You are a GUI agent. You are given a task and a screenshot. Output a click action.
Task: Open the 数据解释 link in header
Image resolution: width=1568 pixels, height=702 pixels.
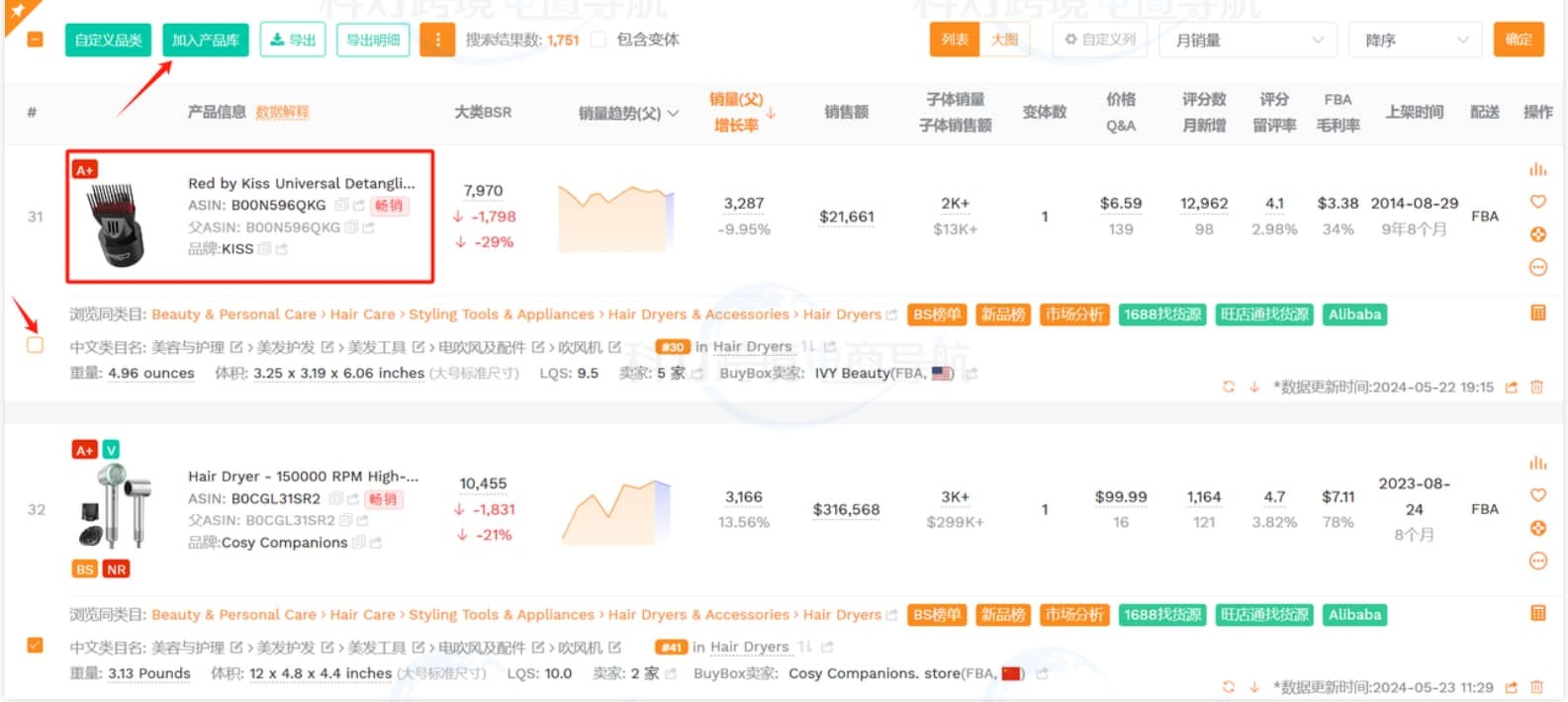(282, 113)
